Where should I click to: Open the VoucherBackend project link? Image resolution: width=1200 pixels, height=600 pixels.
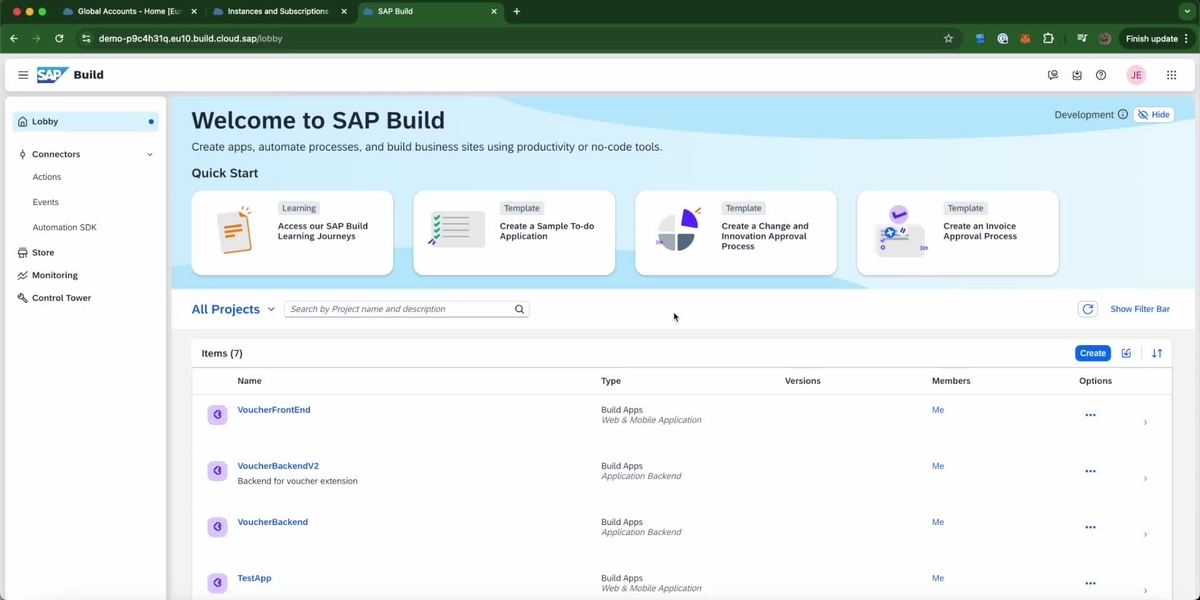point(273,522)
